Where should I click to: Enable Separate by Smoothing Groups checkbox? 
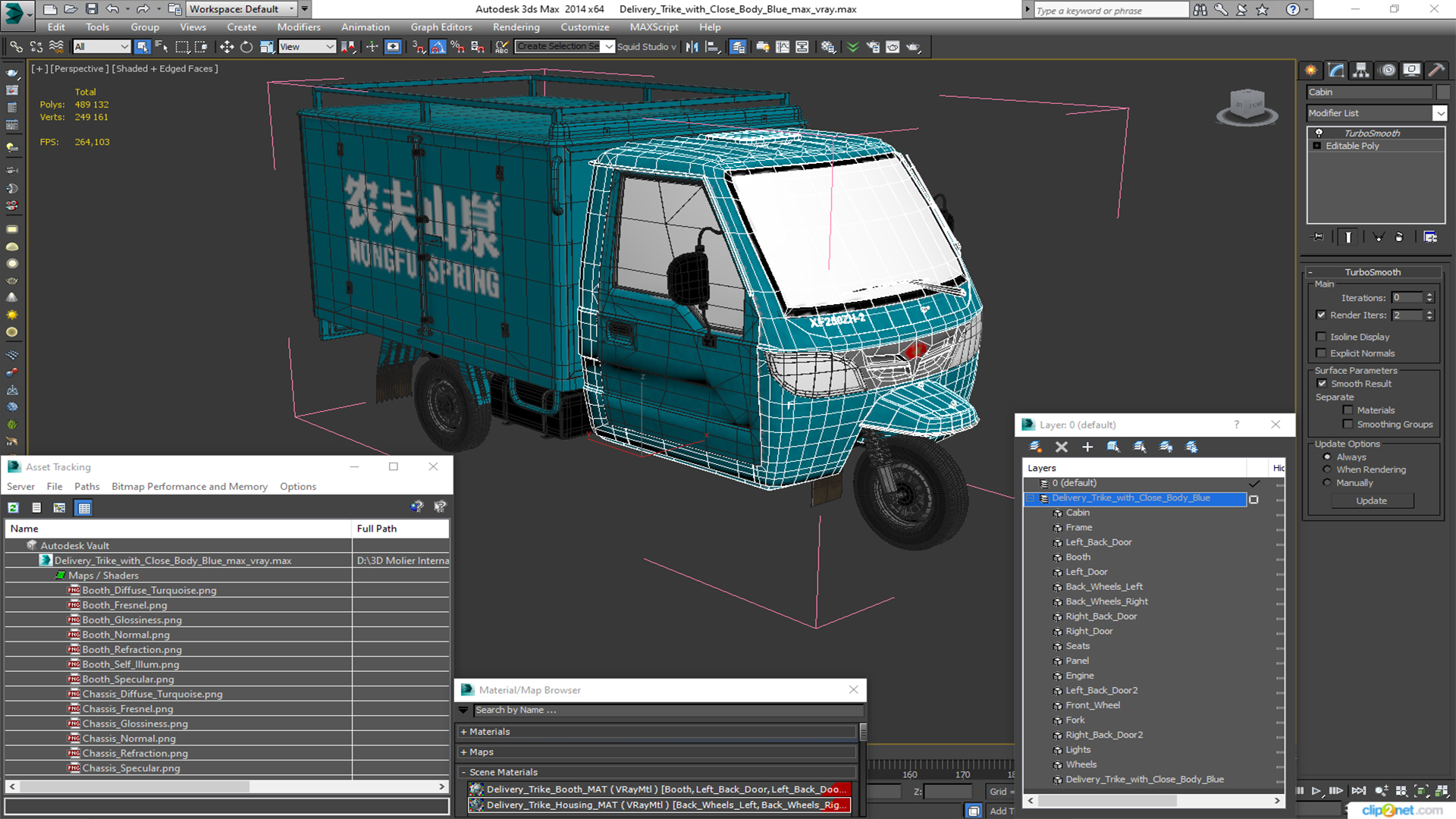click(1348, 425)
